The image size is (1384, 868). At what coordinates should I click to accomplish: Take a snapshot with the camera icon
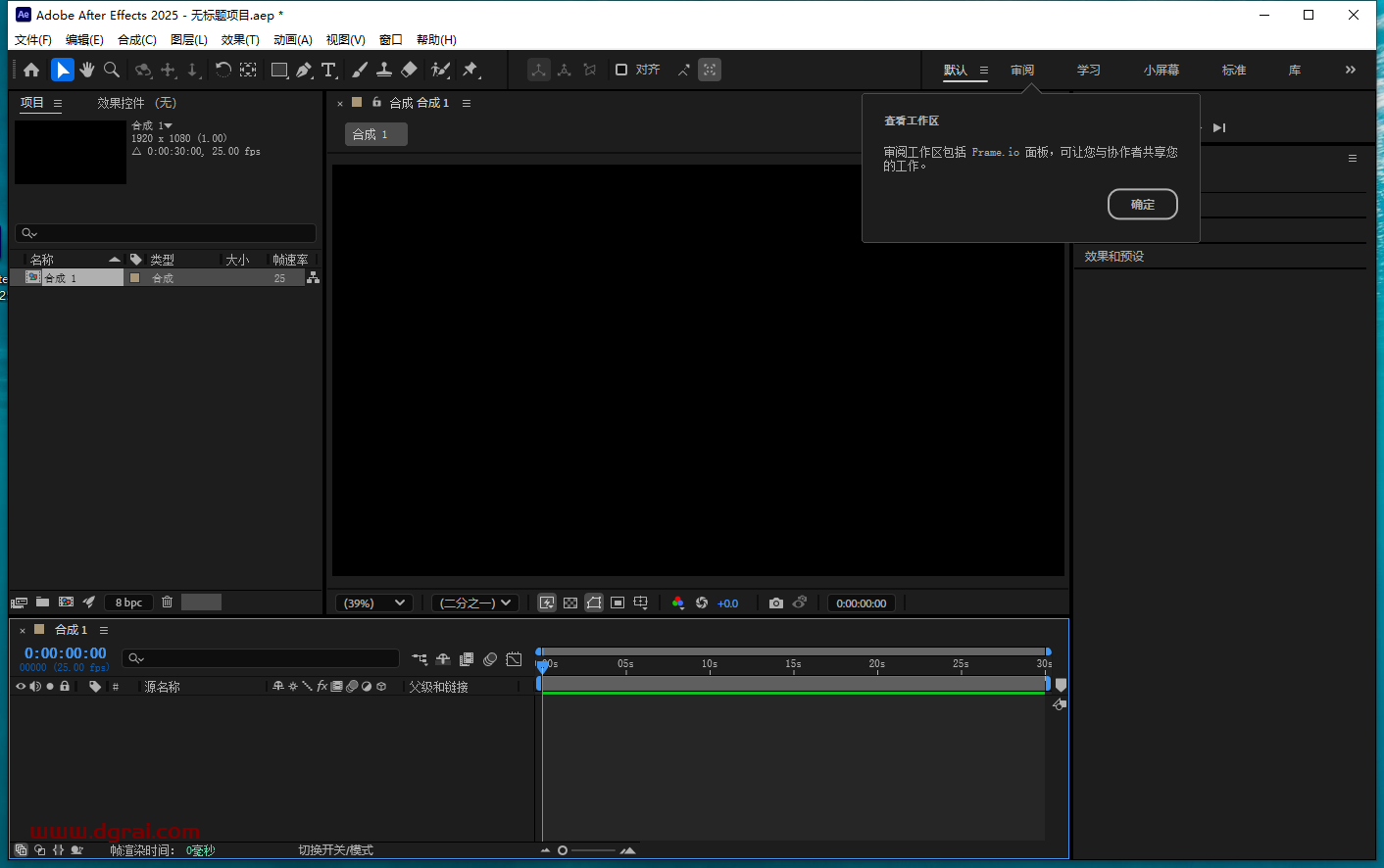776,603
